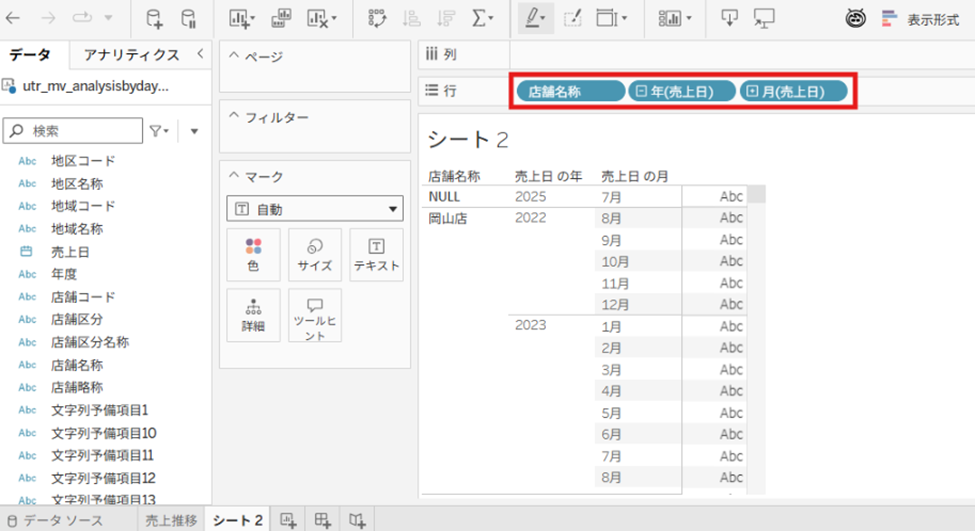Click the fit view size icon
The width and height of the screenshot is (975, 531).
(607, 19)
